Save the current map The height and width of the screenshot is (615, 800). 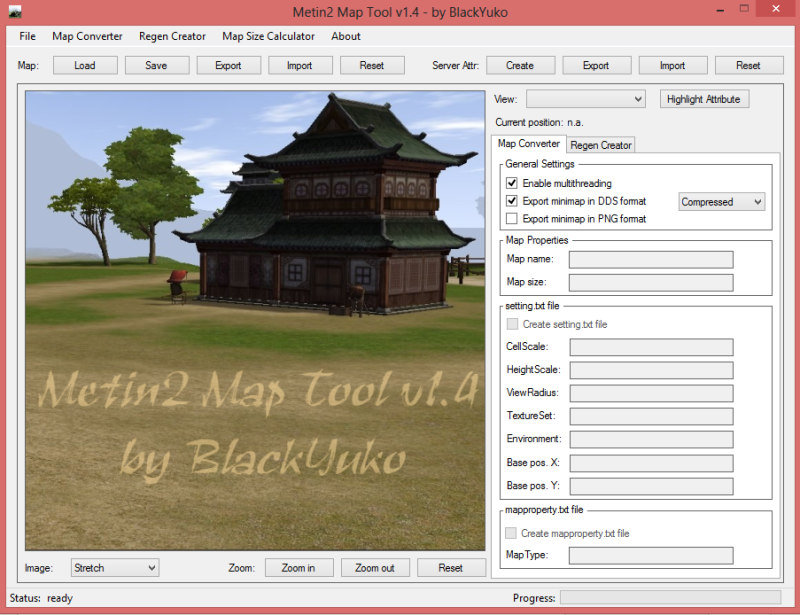click(x=157, y=65)
